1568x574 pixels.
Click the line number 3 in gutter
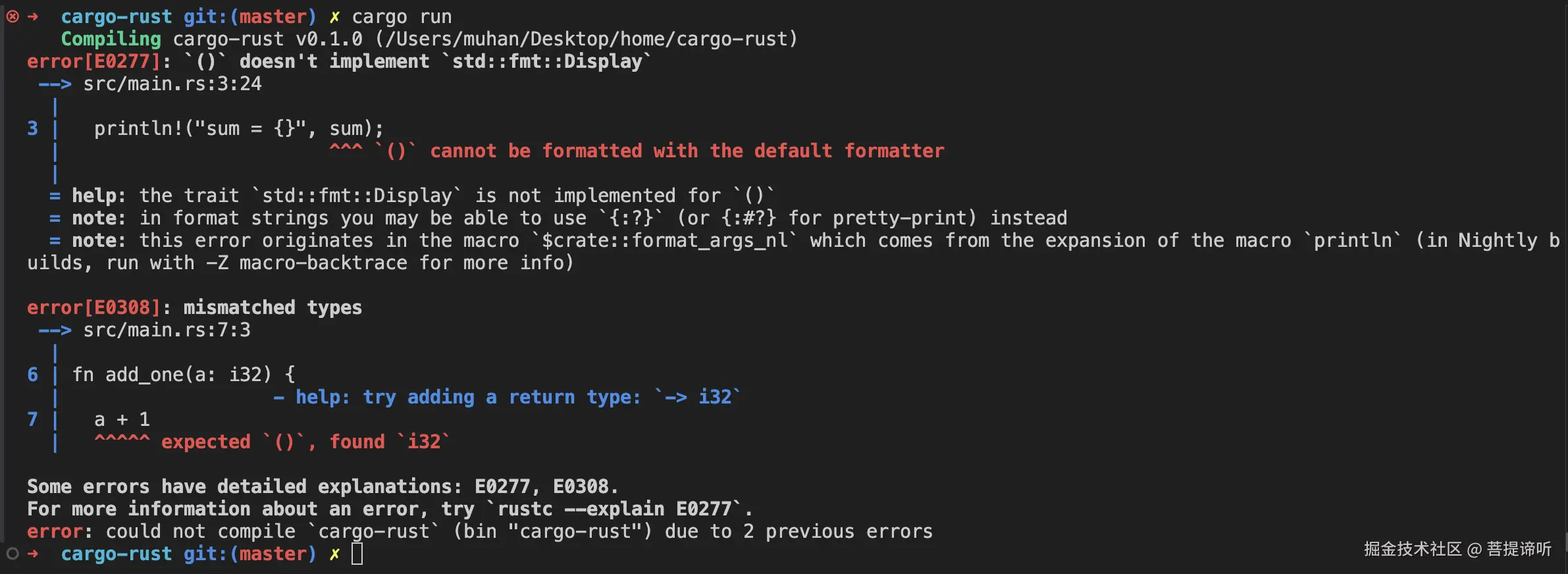pos(32,128)
